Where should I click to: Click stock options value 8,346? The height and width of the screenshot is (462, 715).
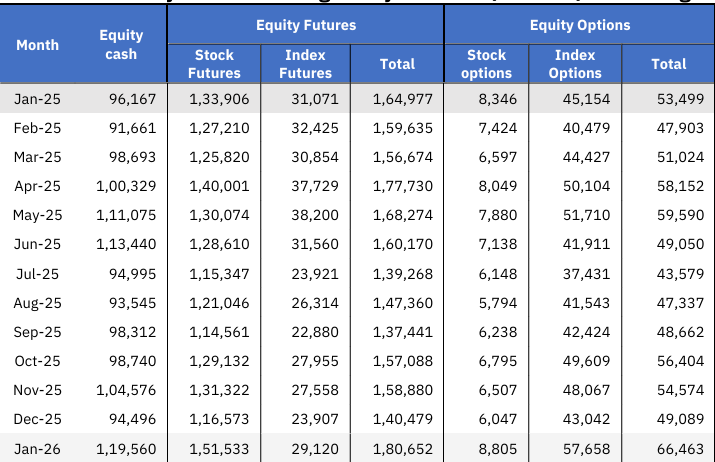[497, 99]
